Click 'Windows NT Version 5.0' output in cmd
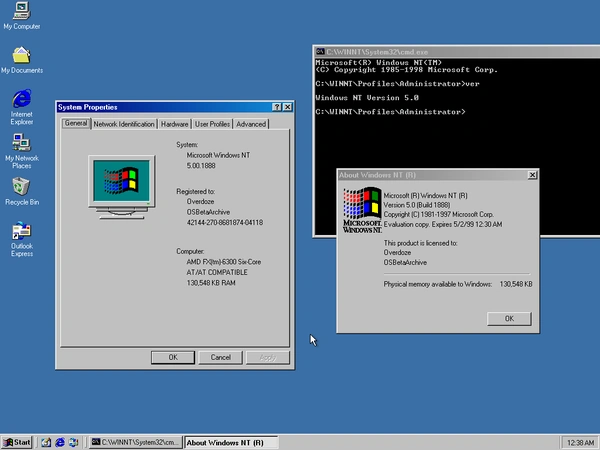This screenshot has height=450, width=600. (x=367, y=98)
